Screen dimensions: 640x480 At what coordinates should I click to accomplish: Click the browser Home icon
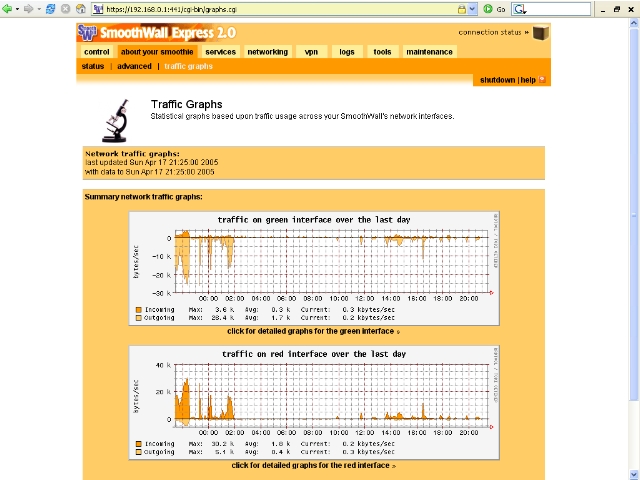click(x=81, y=9)
